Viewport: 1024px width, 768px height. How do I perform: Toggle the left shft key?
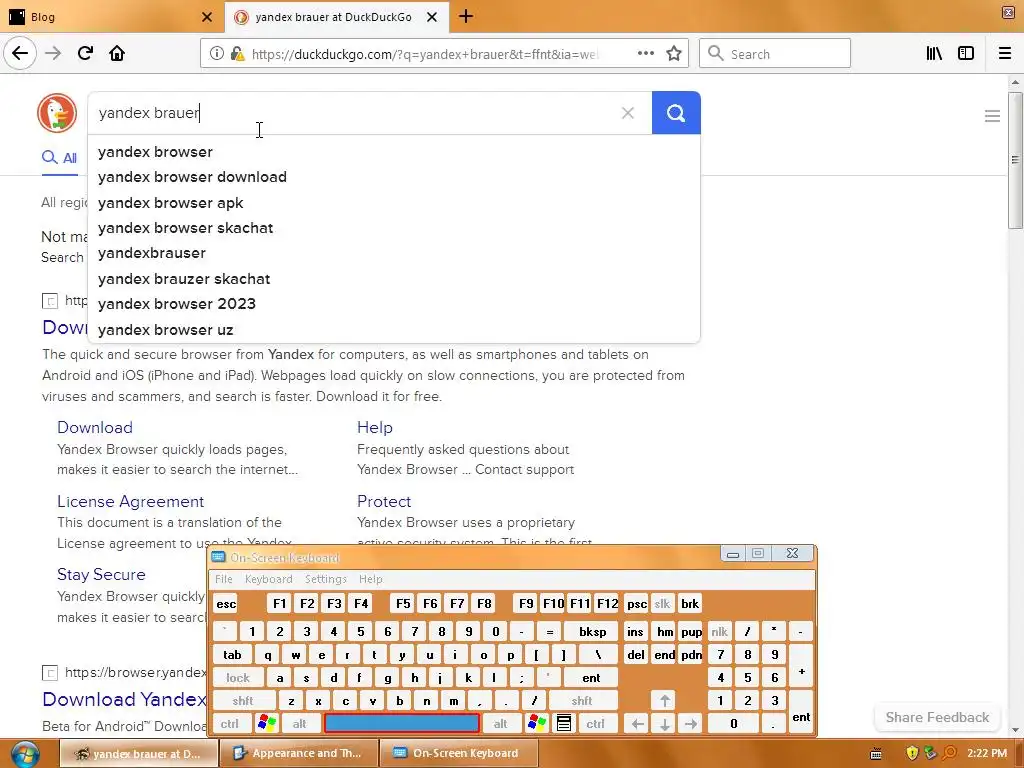click(x=243, y=700)
